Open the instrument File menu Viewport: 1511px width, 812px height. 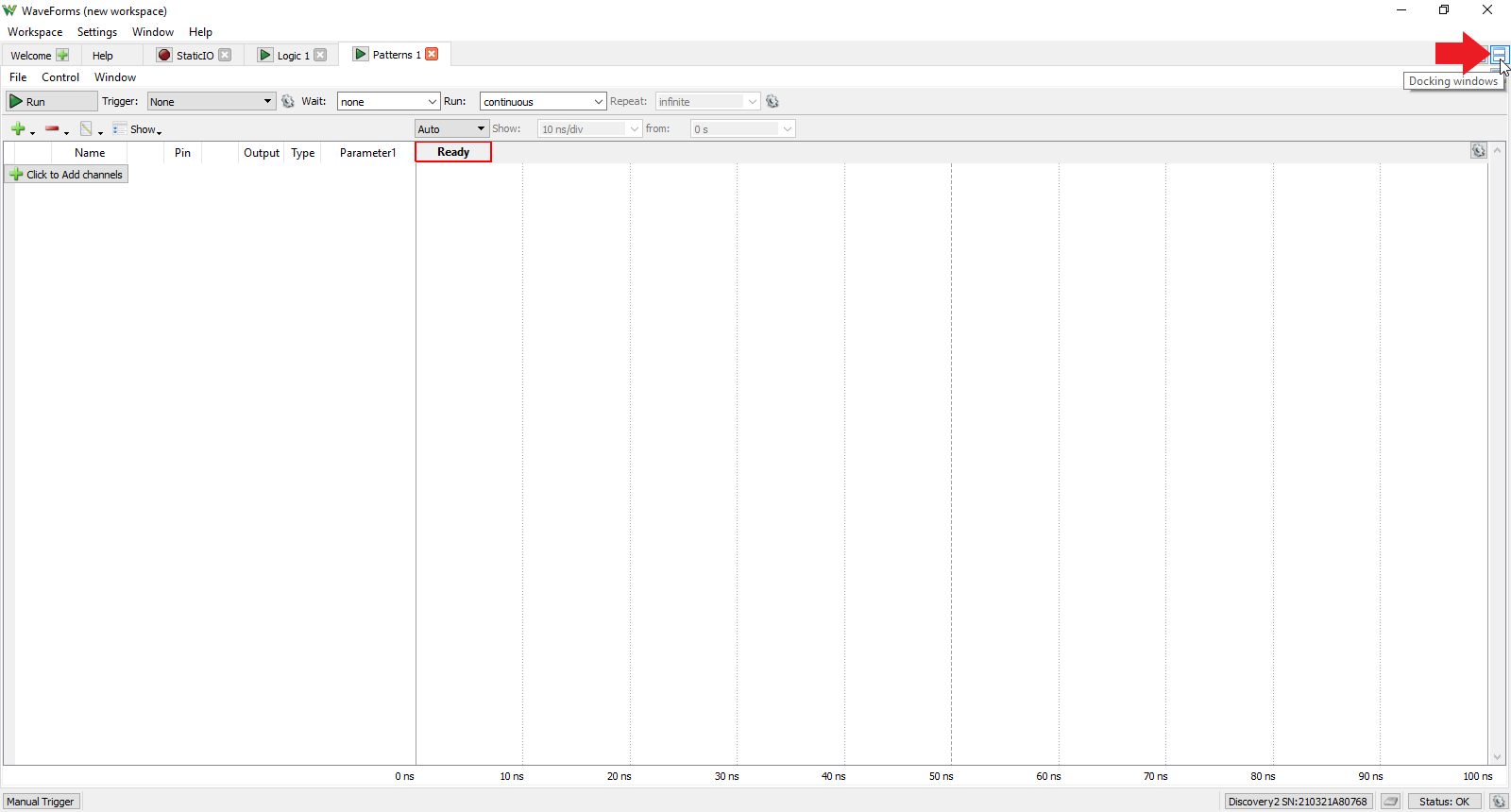coord(18,77)
